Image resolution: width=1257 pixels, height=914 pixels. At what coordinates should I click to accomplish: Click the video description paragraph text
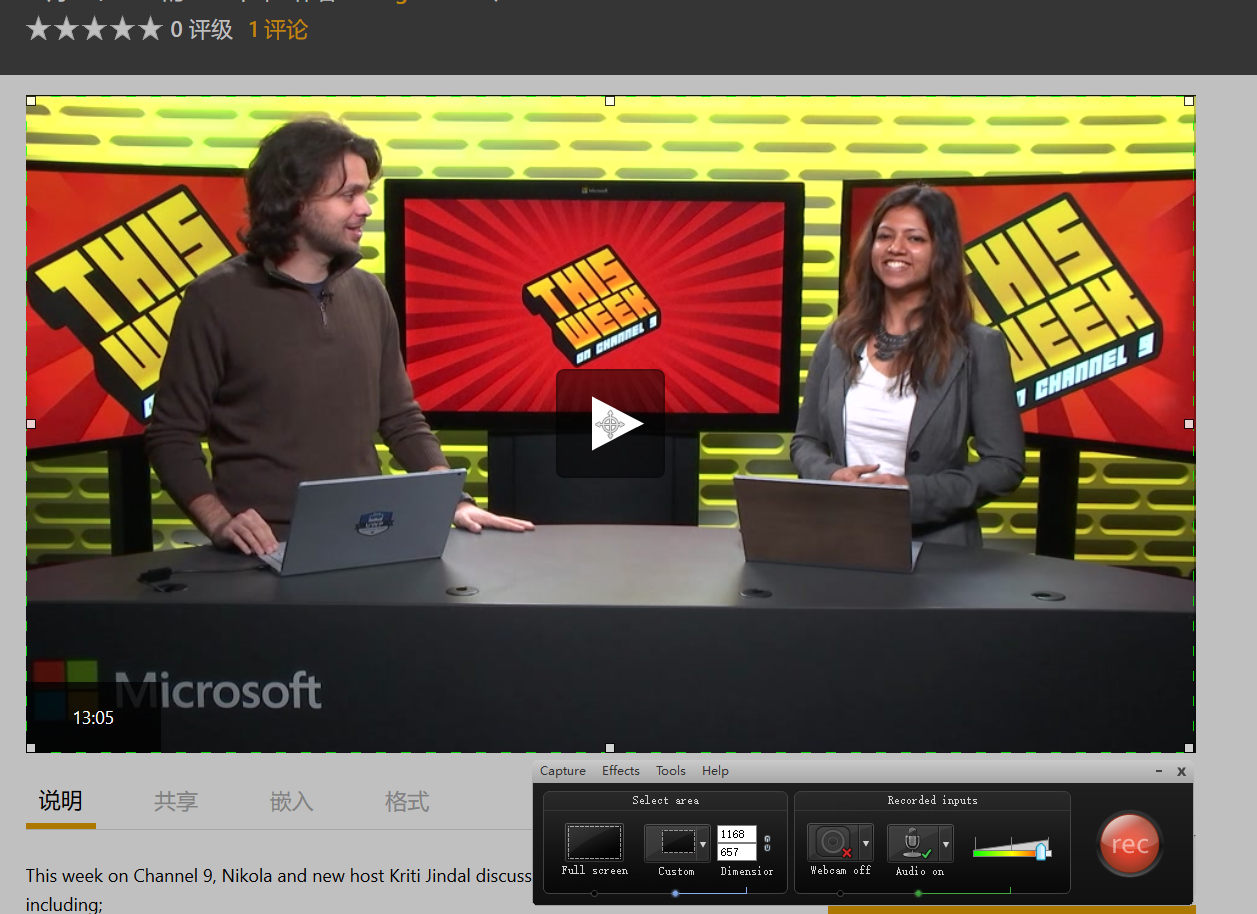[x=279, y=890]
